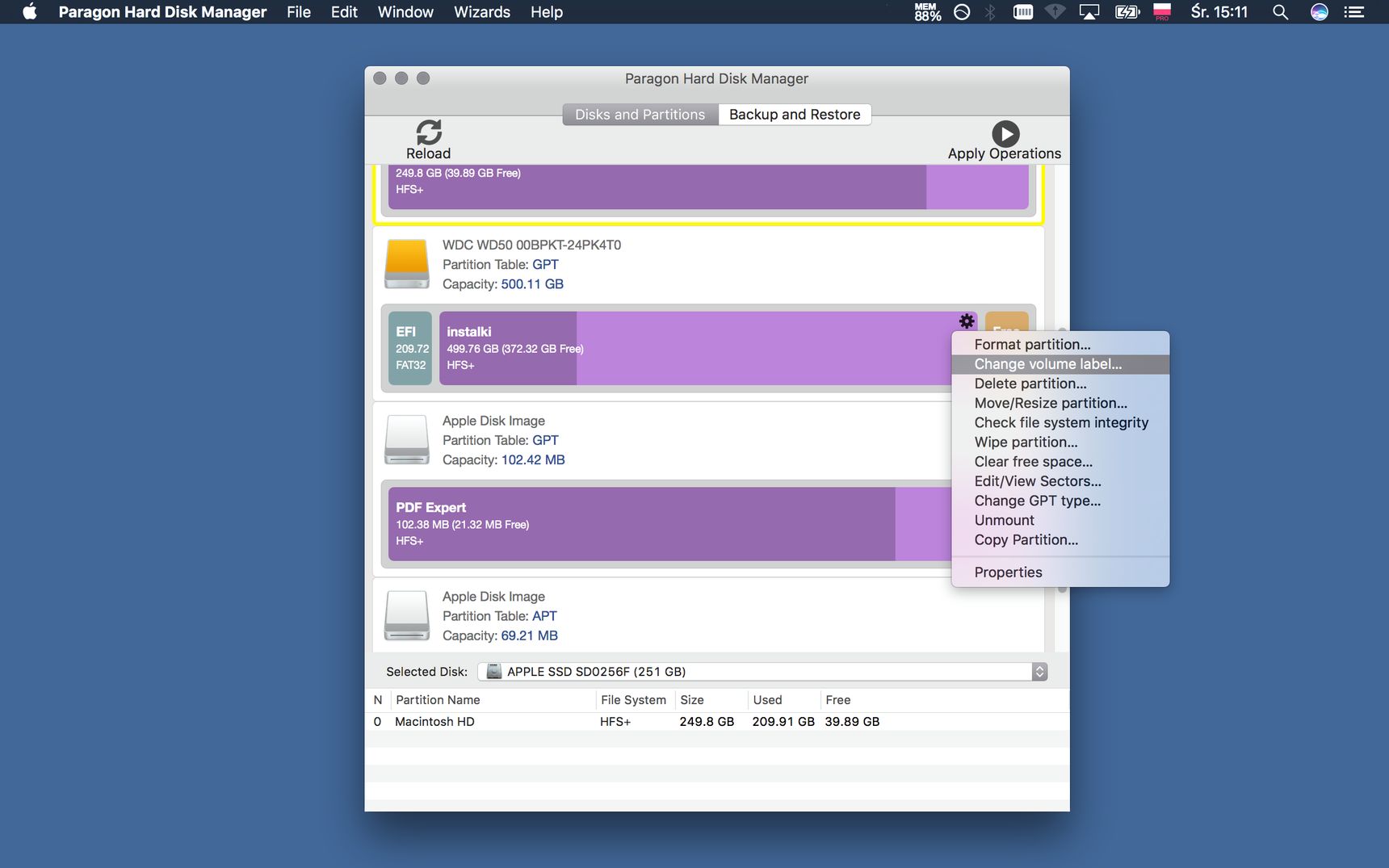1389x868 pixels.
Task: Click the Wi-Fi icon in menu bar
Action: (x=1055, y=11)
